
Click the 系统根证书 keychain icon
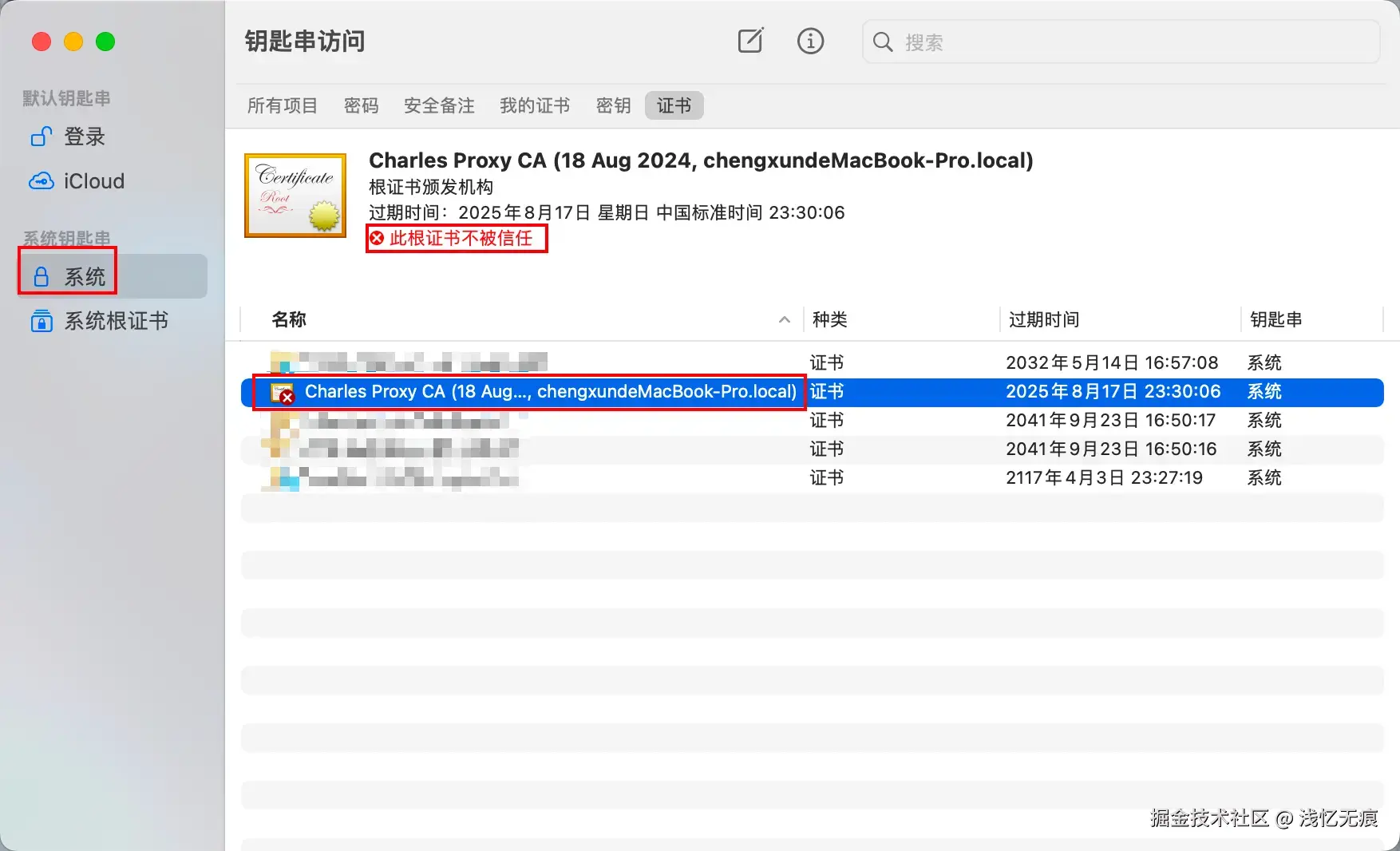[x=42, y=321]
